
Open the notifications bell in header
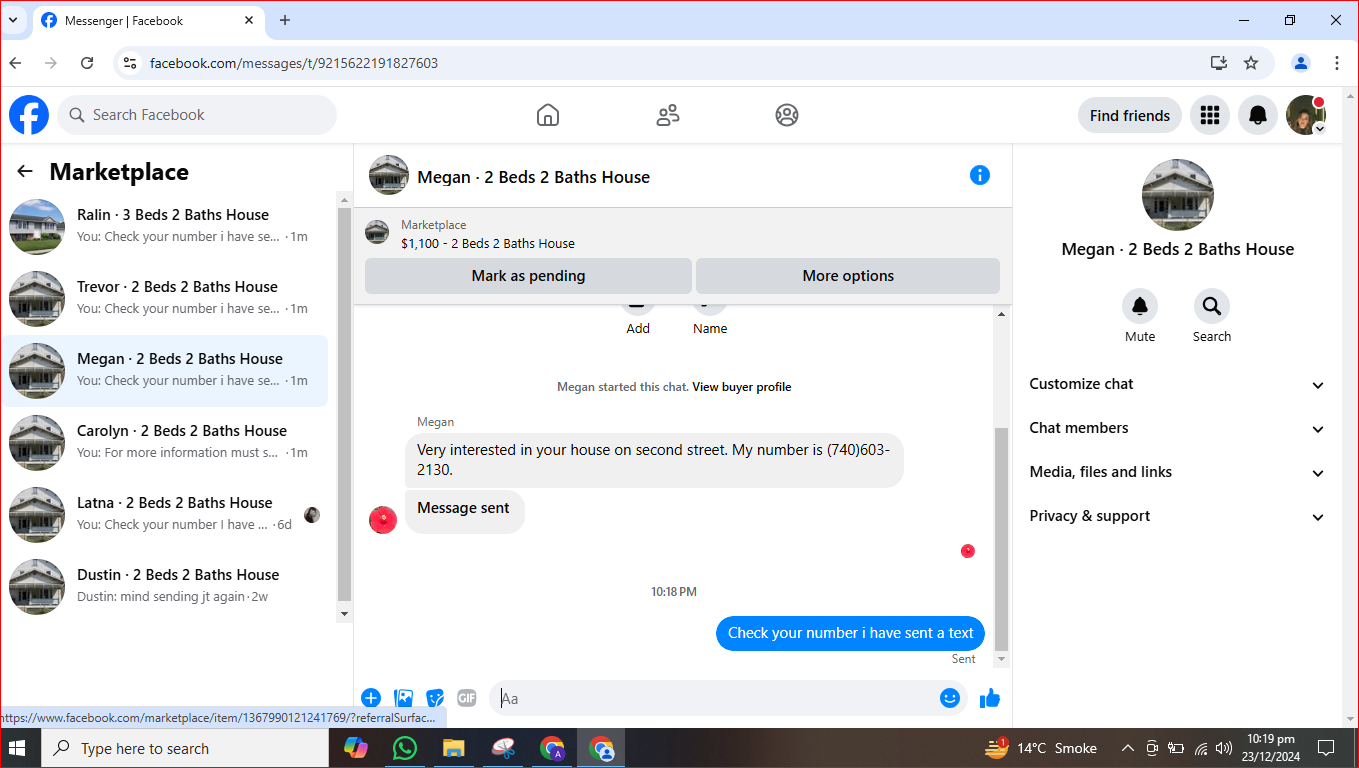coord(1258,115)
